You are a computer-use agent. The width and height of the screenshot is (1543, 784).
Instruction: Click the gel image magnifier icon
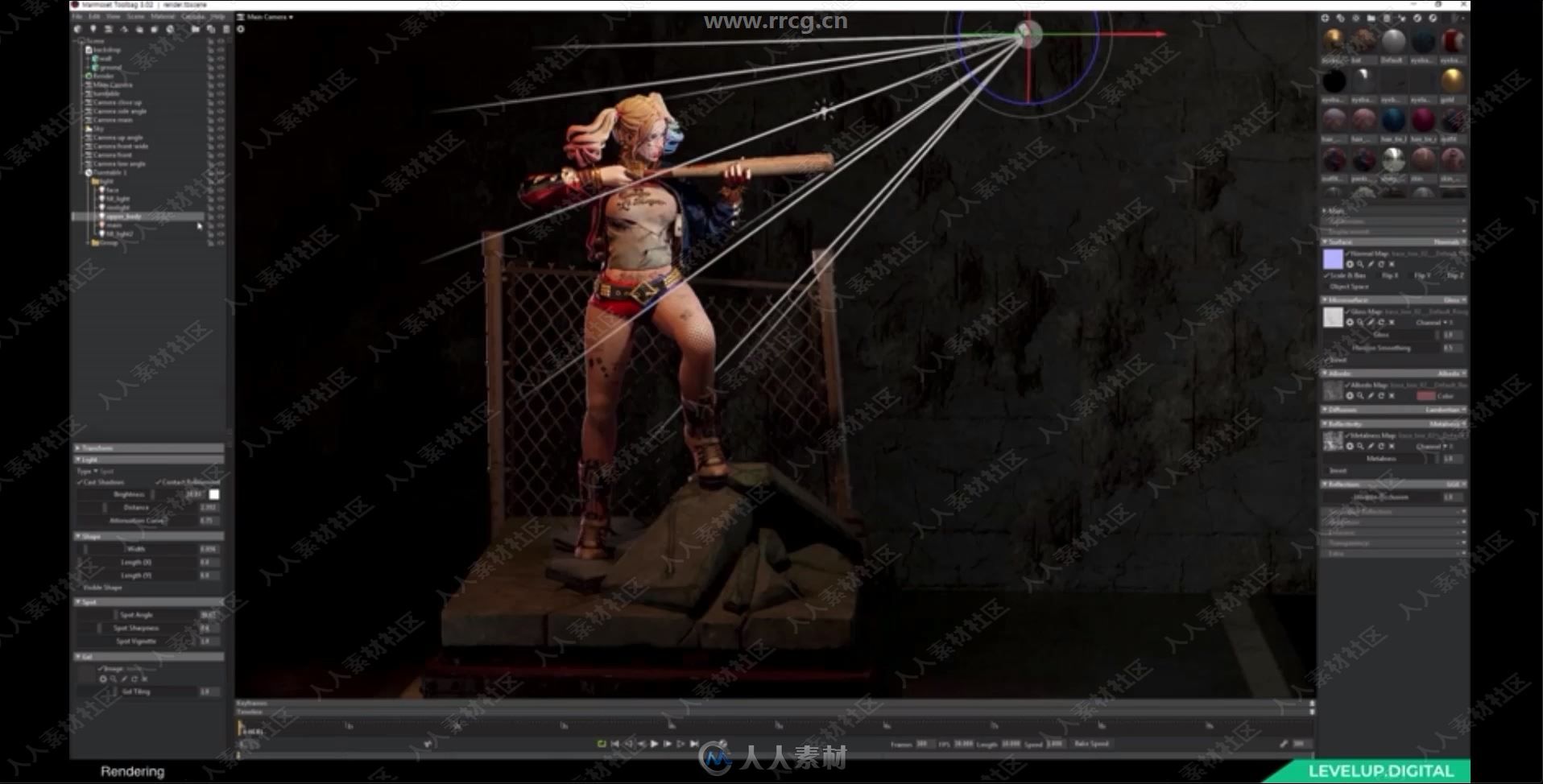pos(113,679)
